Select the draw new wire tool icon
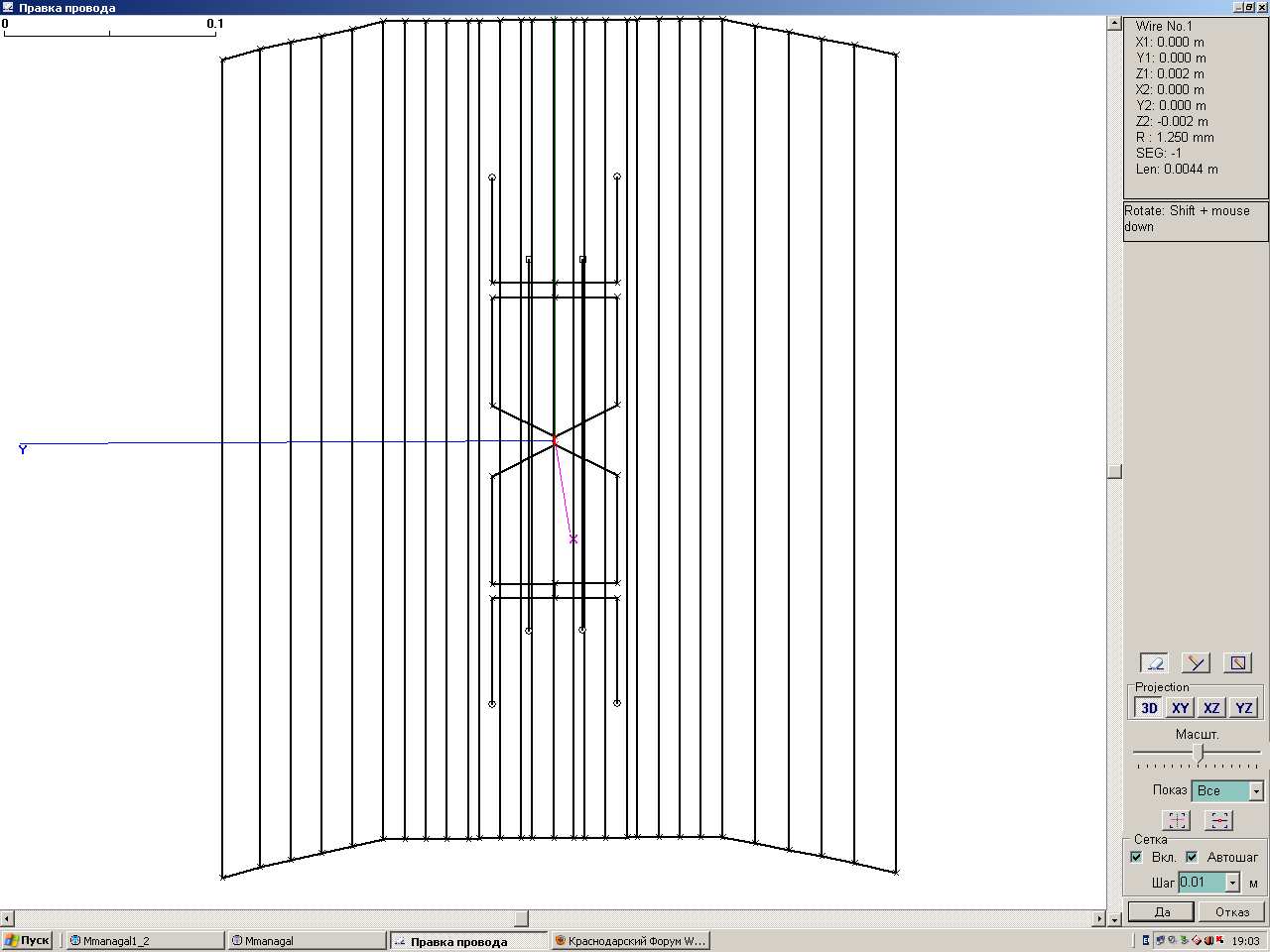 coord(1197,662)
